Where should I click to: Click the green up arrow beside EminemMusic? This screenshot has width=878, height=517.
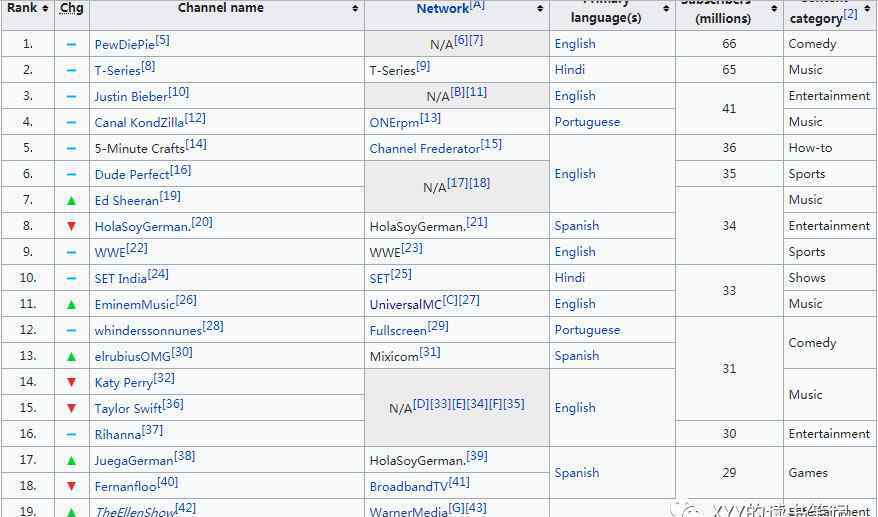pos(71,305)
